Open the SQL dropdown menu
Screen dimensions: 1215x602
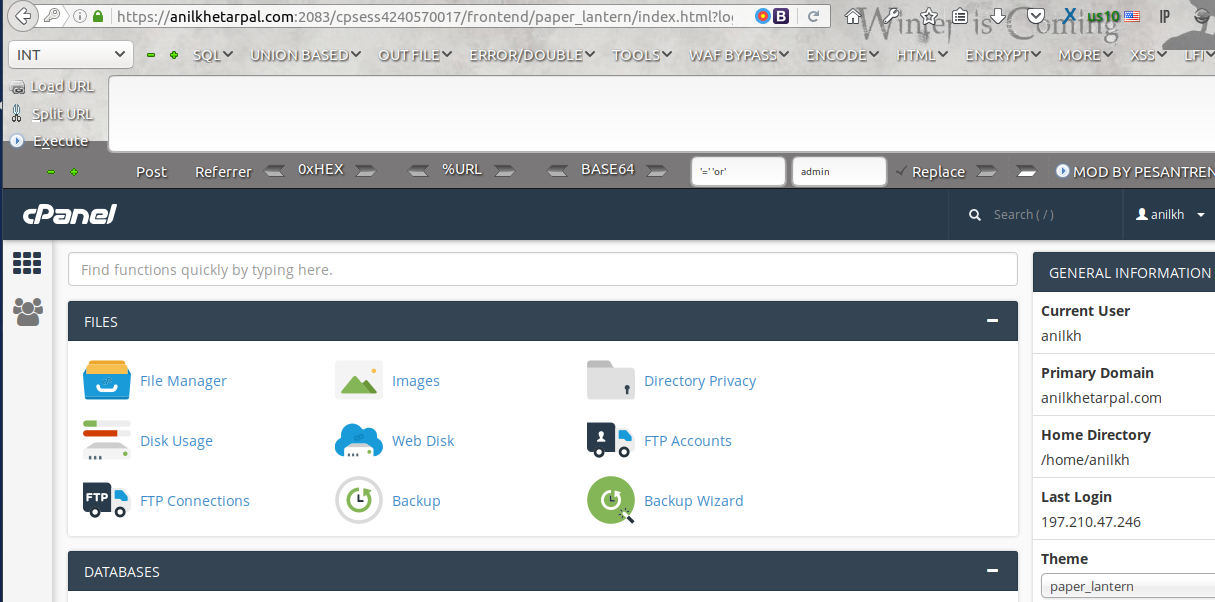[x=213, y=55]
